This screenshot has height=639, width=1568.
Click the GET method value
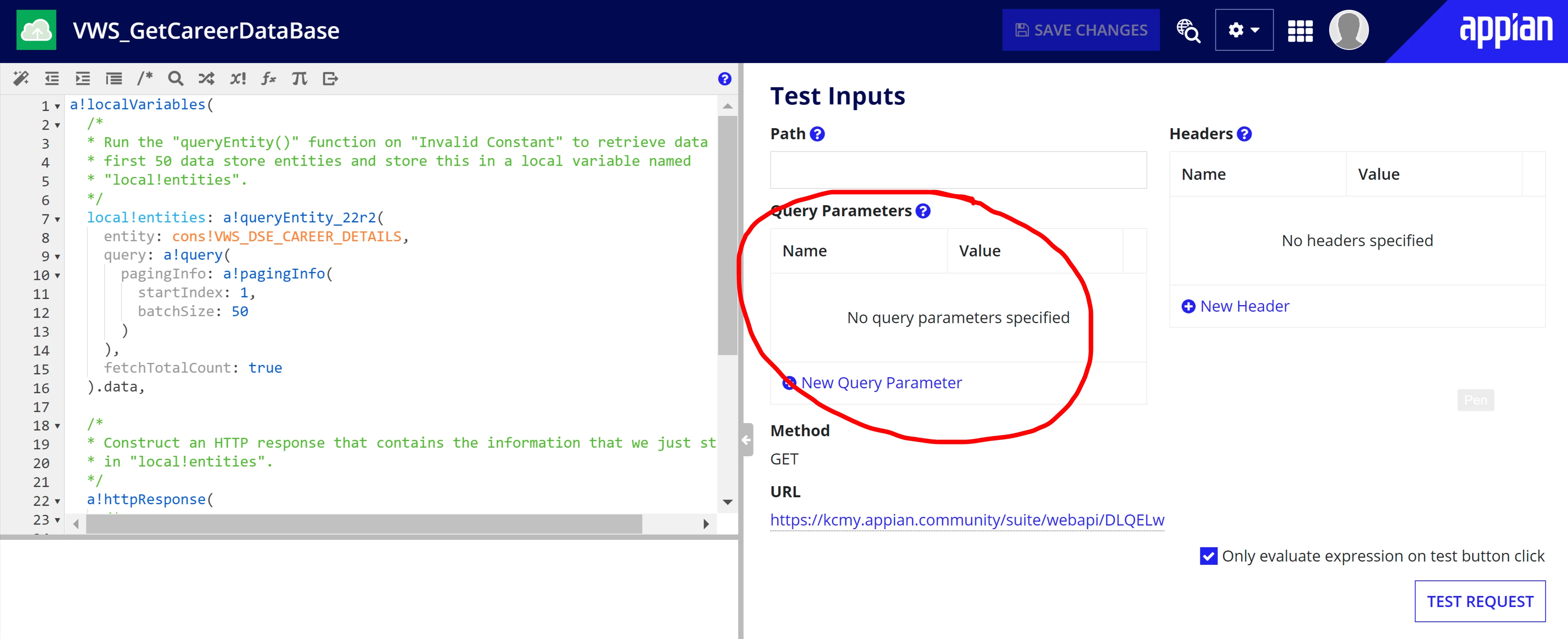pos(784,460)
